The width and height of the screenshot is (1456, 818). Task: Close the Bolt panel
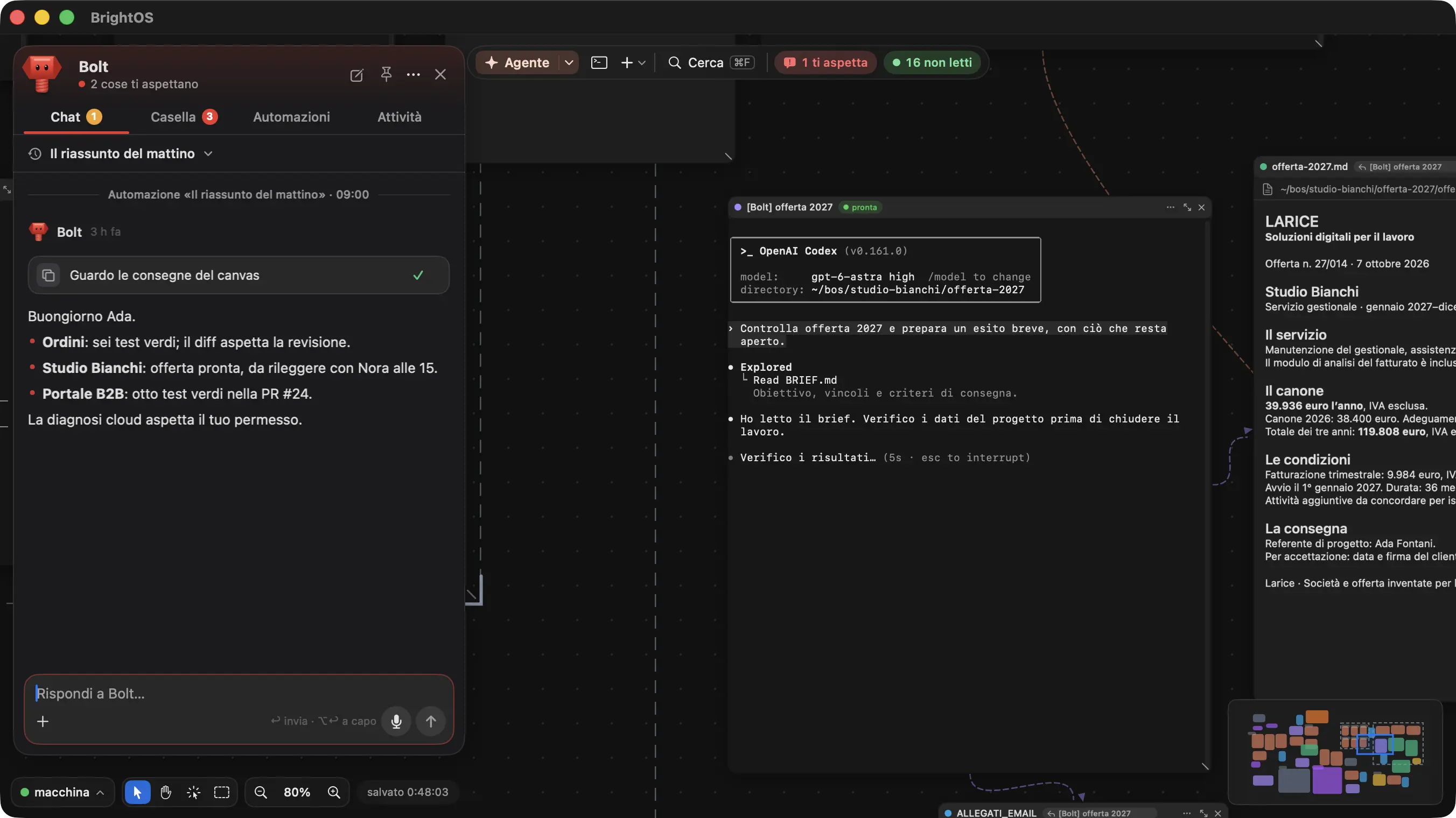[x=440, y=75]
